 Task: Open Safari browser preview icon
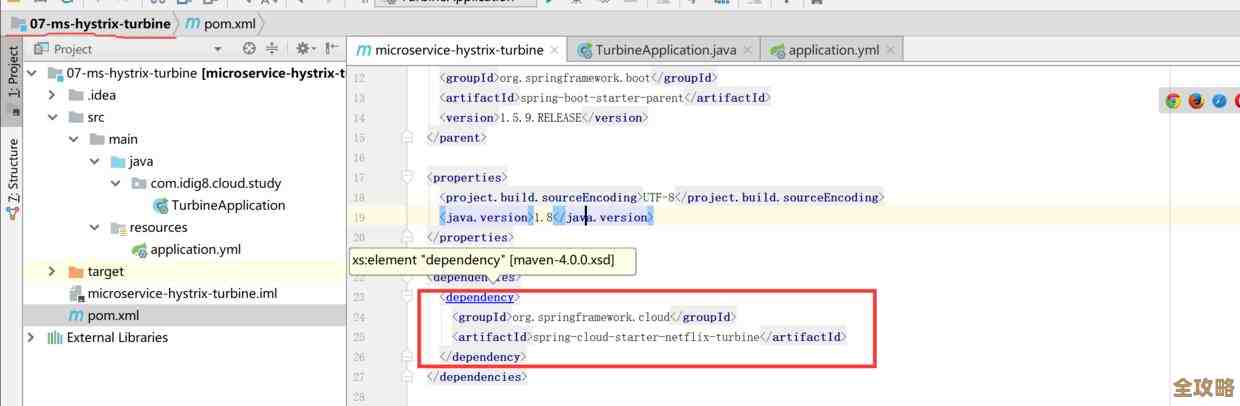[1219, 101]
